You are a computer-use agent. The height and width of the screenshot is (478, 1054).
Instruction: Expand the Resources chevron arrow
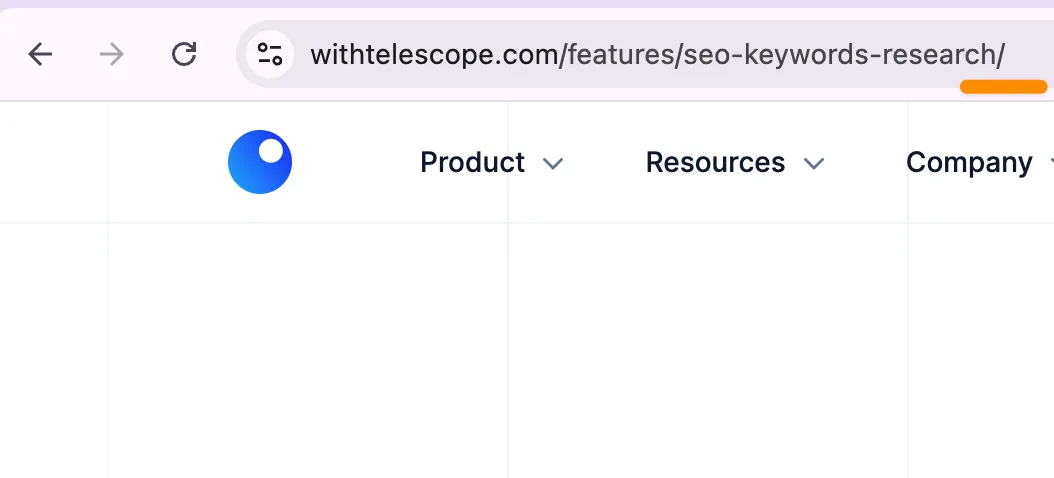point(814,163)
